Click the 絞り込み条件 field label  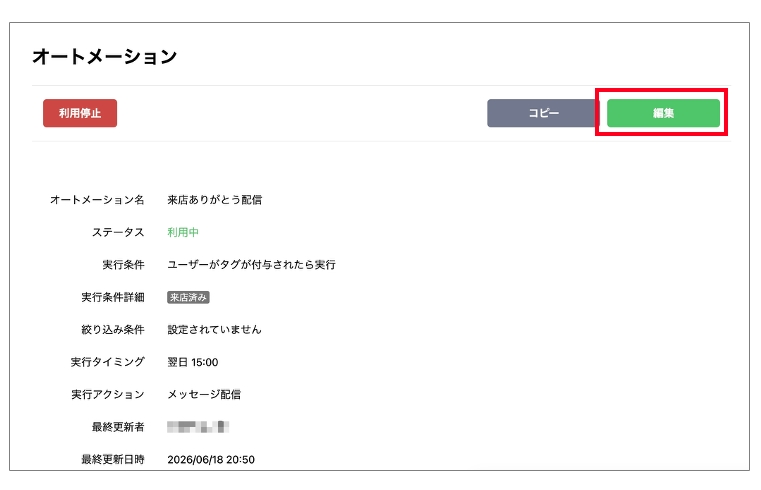(x=113, y=330)
